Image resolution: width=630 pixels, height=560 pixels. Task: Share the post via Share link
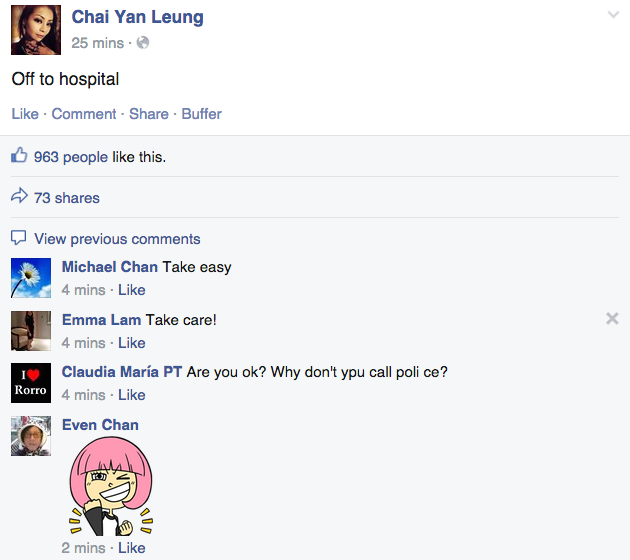(x=149, y=114)
